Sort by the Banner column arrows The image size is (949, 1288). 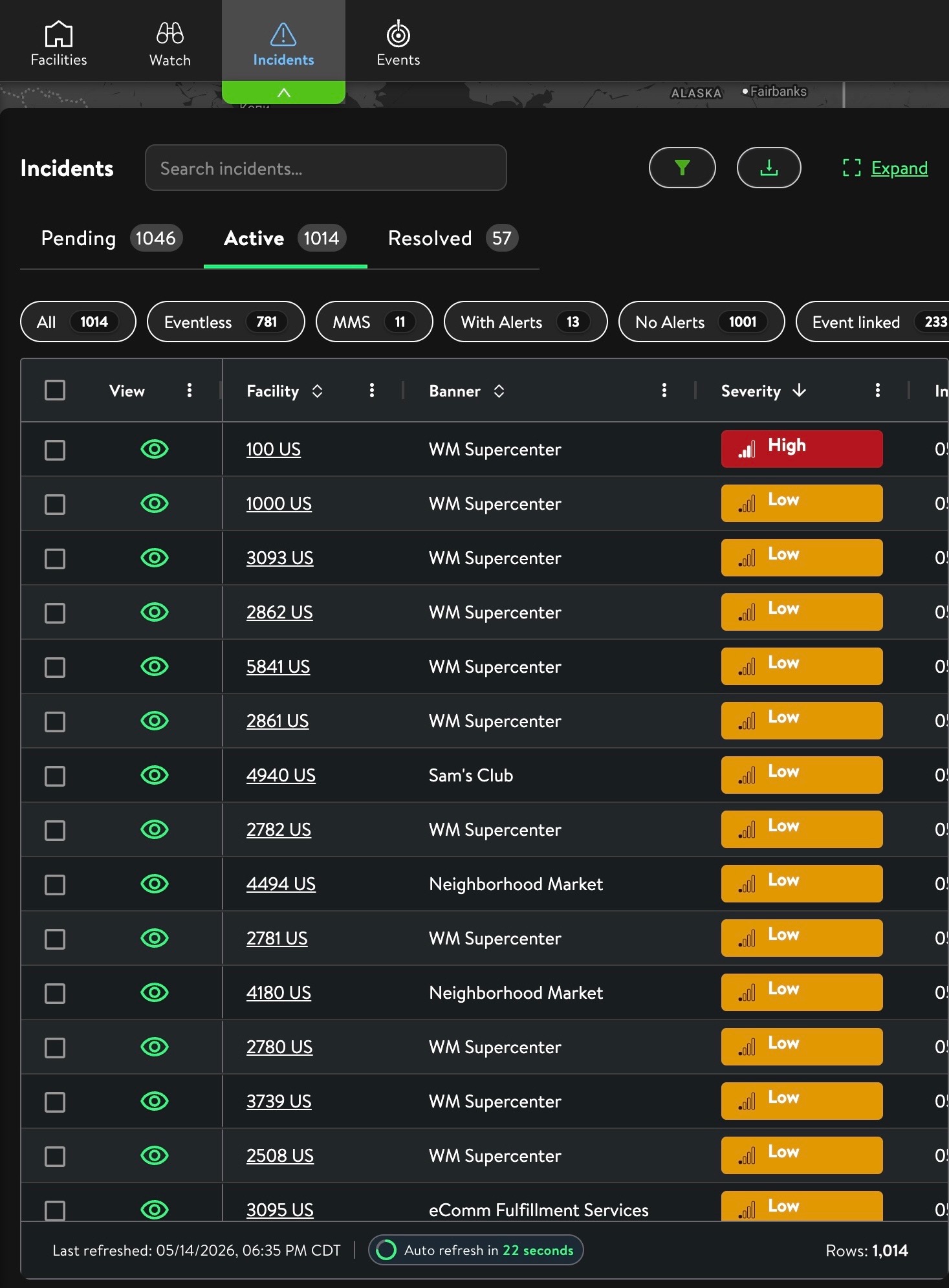pos(499,391)
